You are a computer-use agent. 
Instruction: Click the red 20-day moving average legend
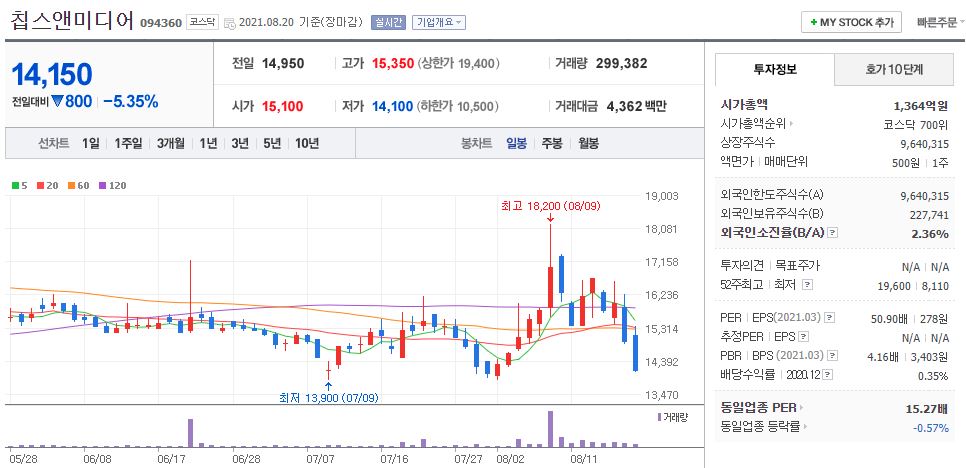[x=45, y=185]
